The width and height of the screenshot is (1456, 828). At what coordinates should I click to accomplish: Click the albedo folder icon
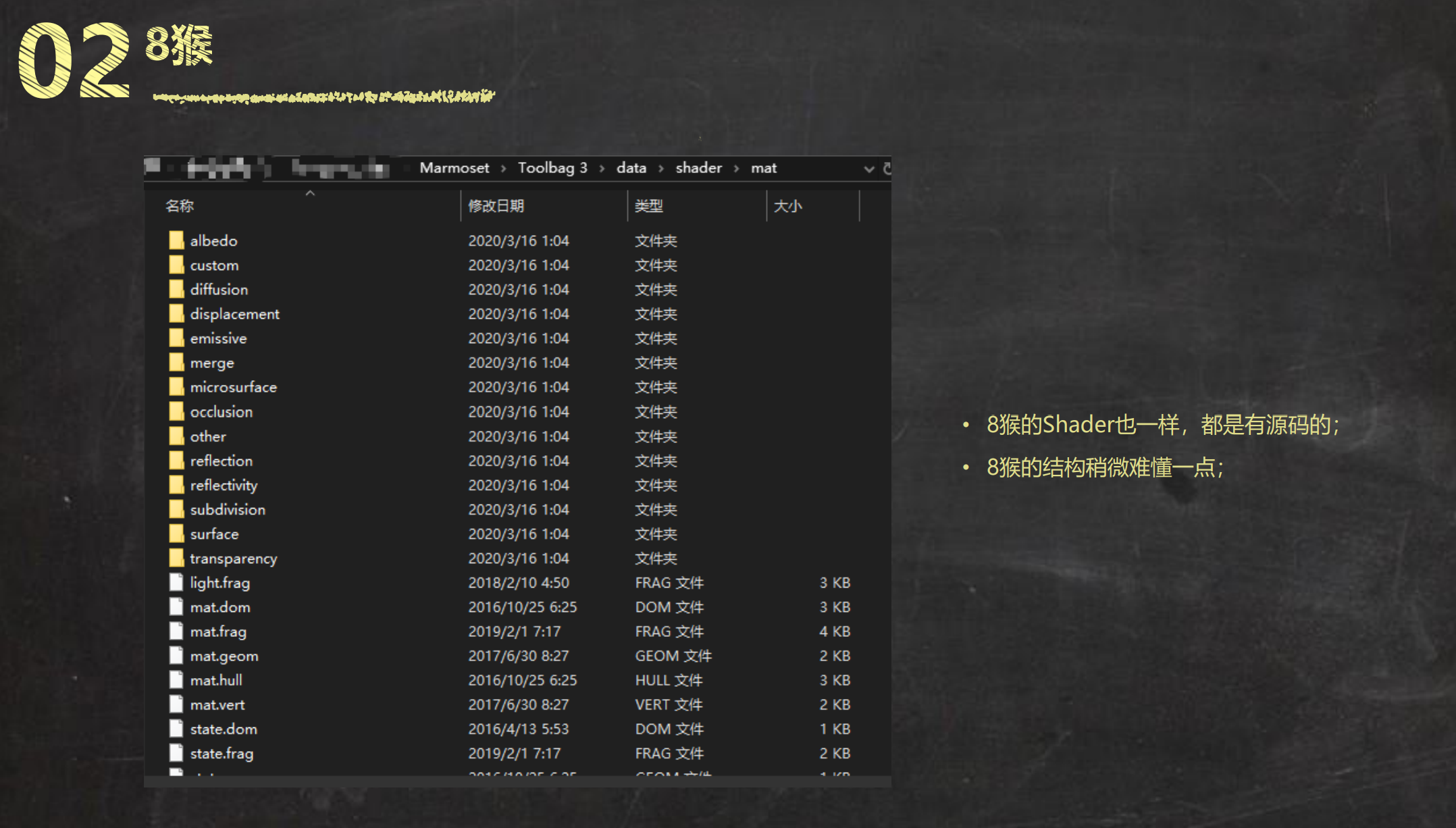(x=176, y=240)
